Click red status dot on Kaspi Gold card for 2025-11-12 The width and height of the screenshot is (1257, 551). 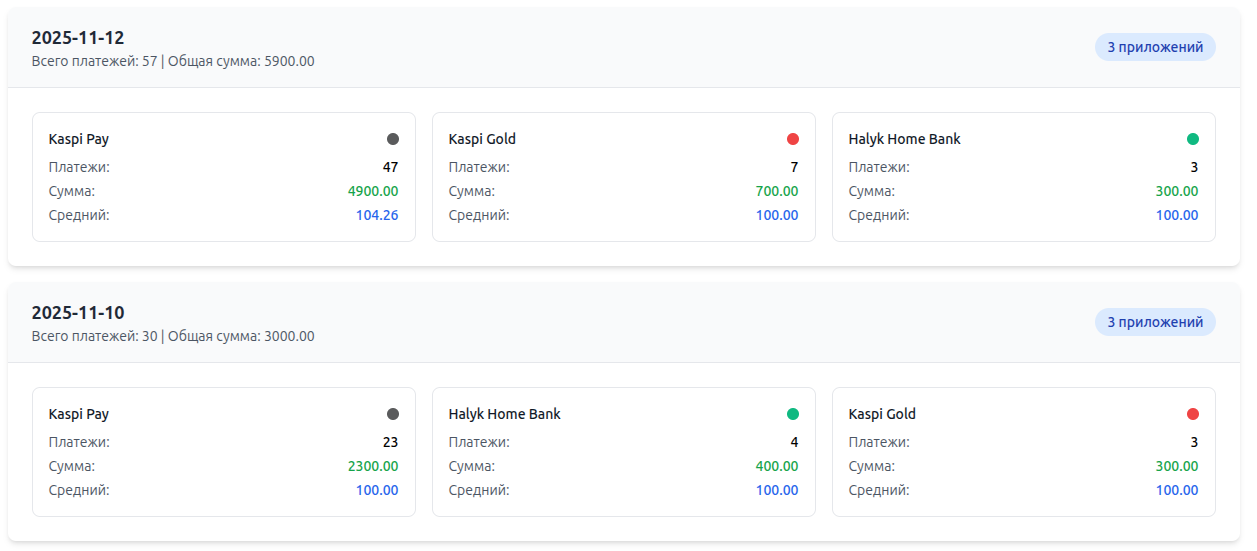(793, 140)
